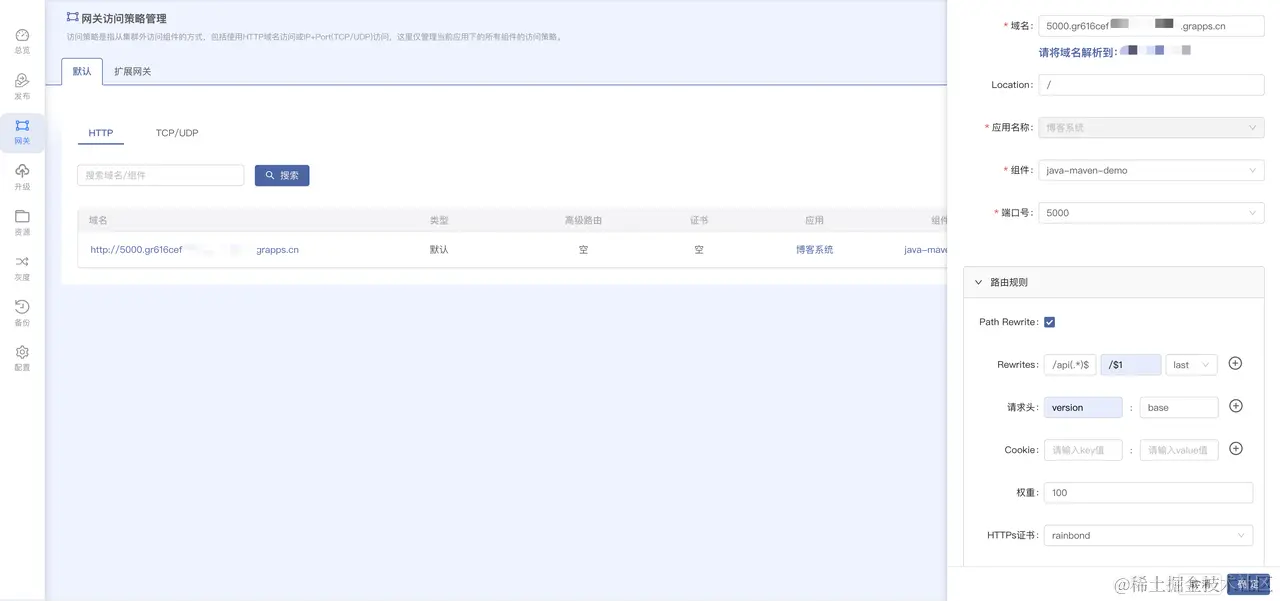The width and height of the screenshot is (1280, 601).
Task: Open the 组件 dropdown showing java-maven-demo
Action: tap(1151, 170)
